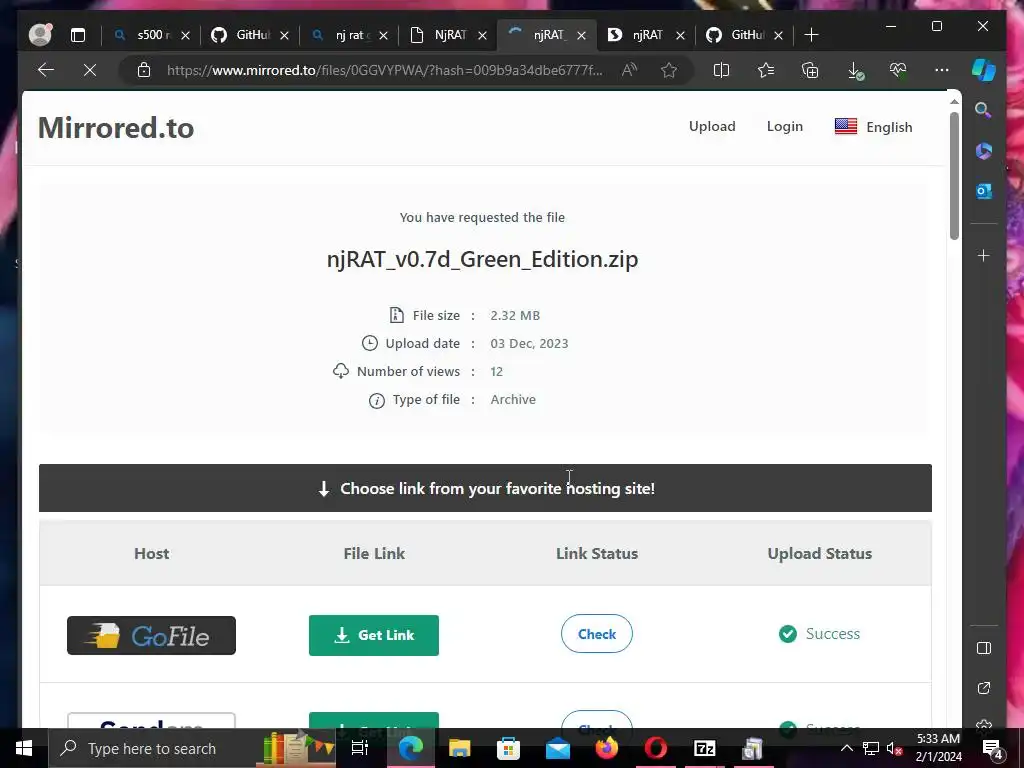Click the GoFile host logo
The height and width of the screenshot is (768, 1024).
[x=152, y=635]
